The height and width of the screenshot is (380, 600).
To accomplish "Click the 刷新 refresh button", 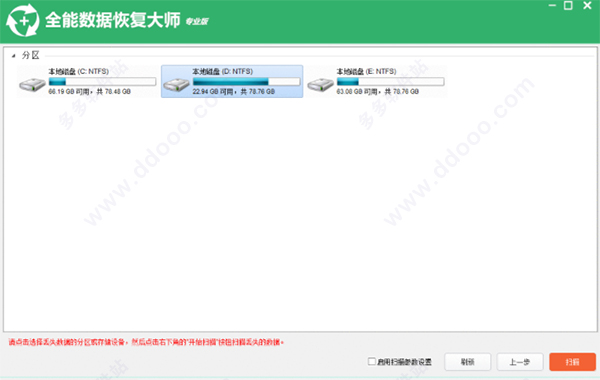I will tap(467, 362).
